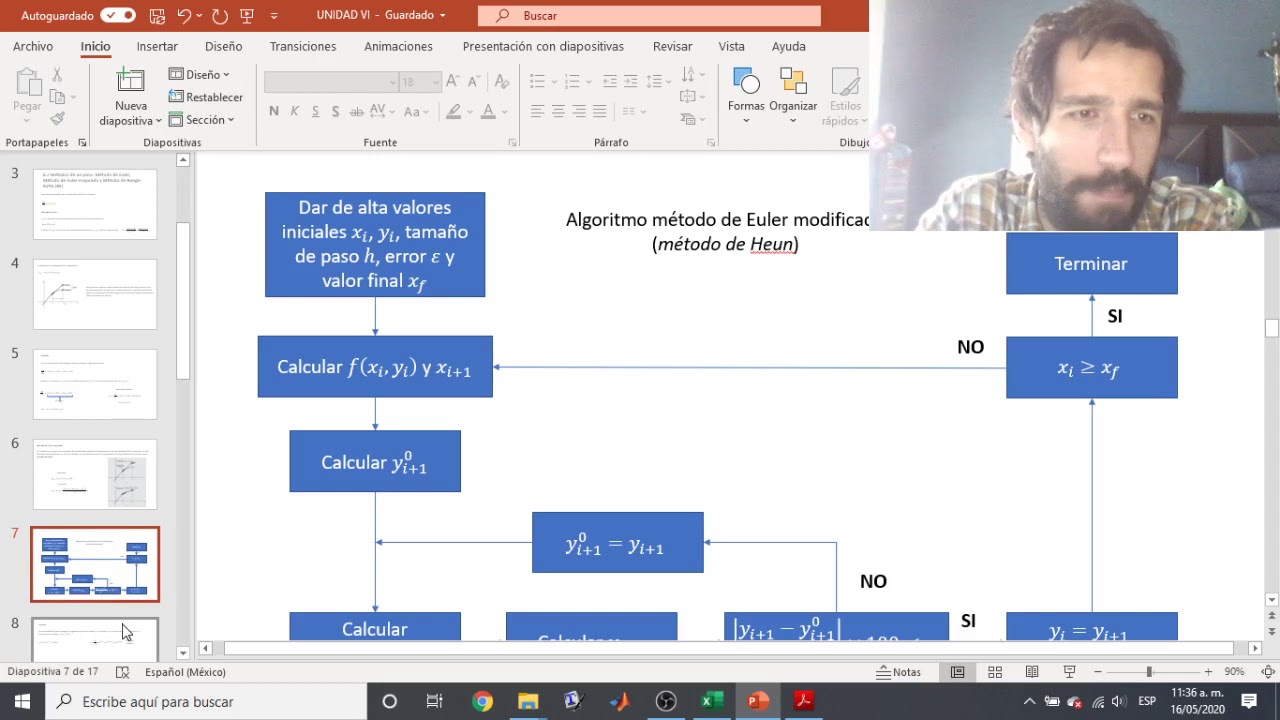
Task: Click the Copy icon
Action: tap(57, 97)
